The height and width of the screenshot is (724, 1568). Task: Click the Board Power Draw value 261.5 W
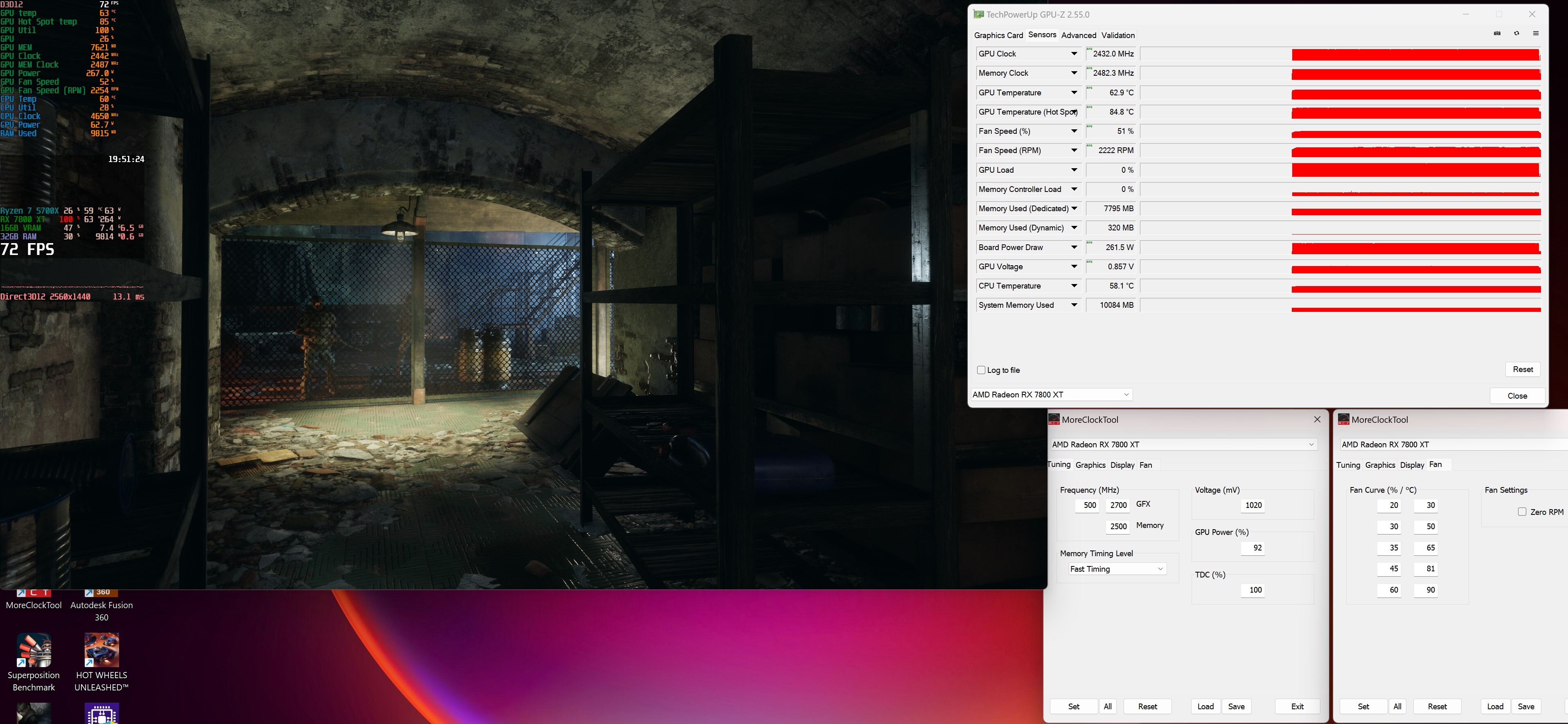click(1111, 247)
